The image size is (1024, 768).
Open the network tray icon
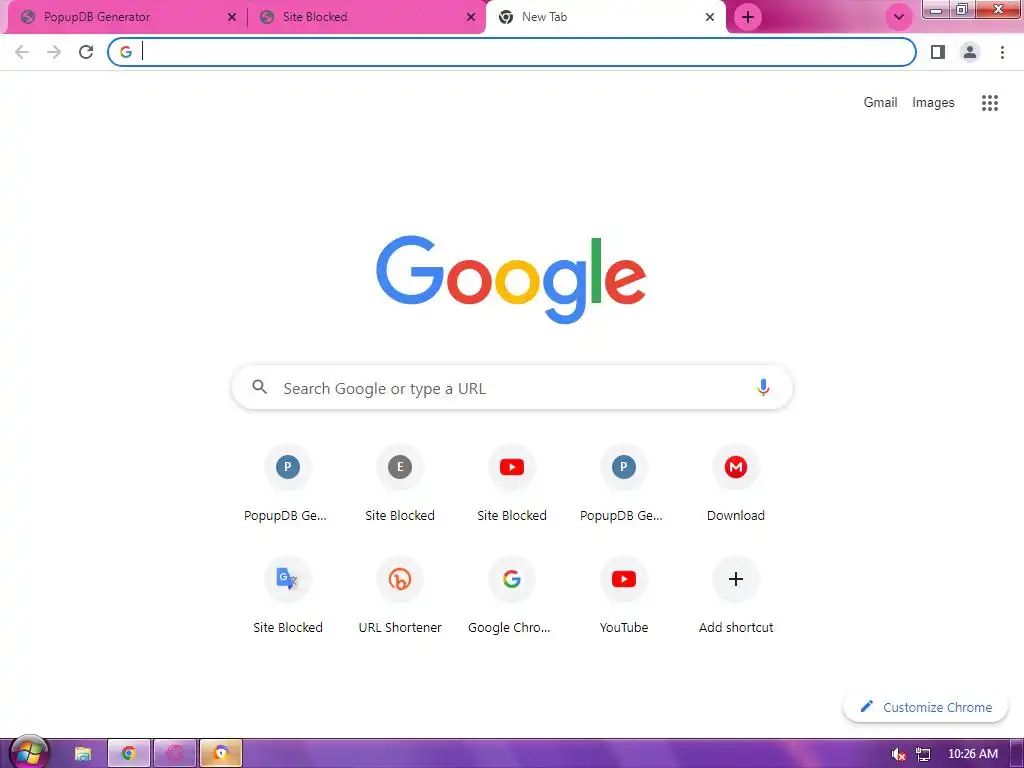(923, 754)
